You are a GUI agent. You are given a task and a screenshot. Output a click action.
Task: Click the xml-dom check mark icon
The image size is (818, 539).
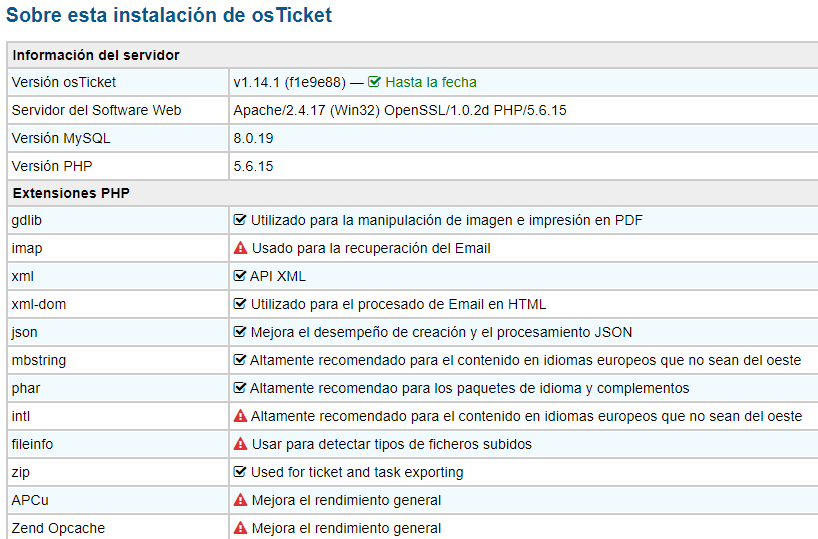[239, 304]
